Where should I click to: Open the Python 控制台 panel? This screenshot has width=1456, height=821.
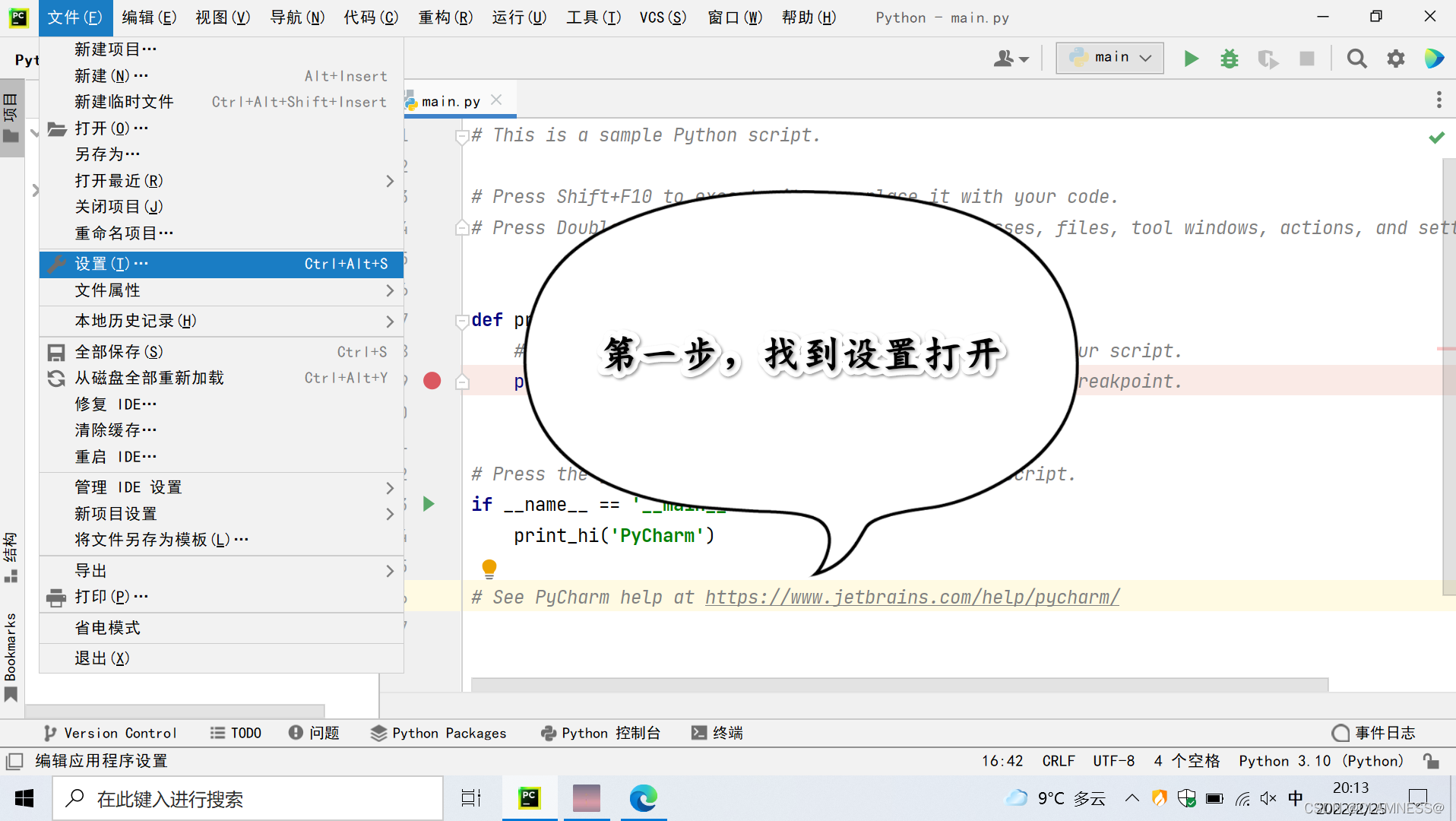600,733
